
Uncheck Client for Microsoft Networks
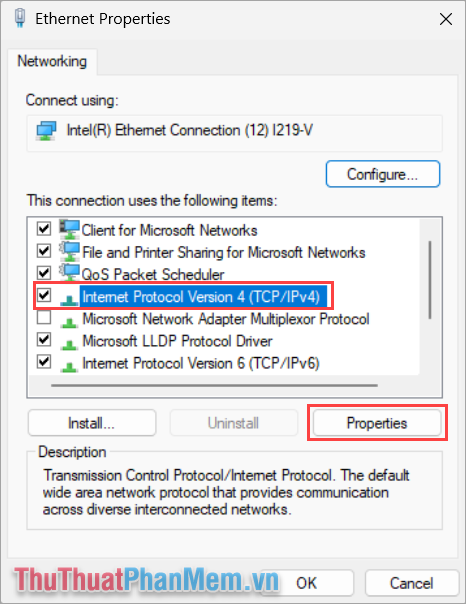[x=44, y=229]
